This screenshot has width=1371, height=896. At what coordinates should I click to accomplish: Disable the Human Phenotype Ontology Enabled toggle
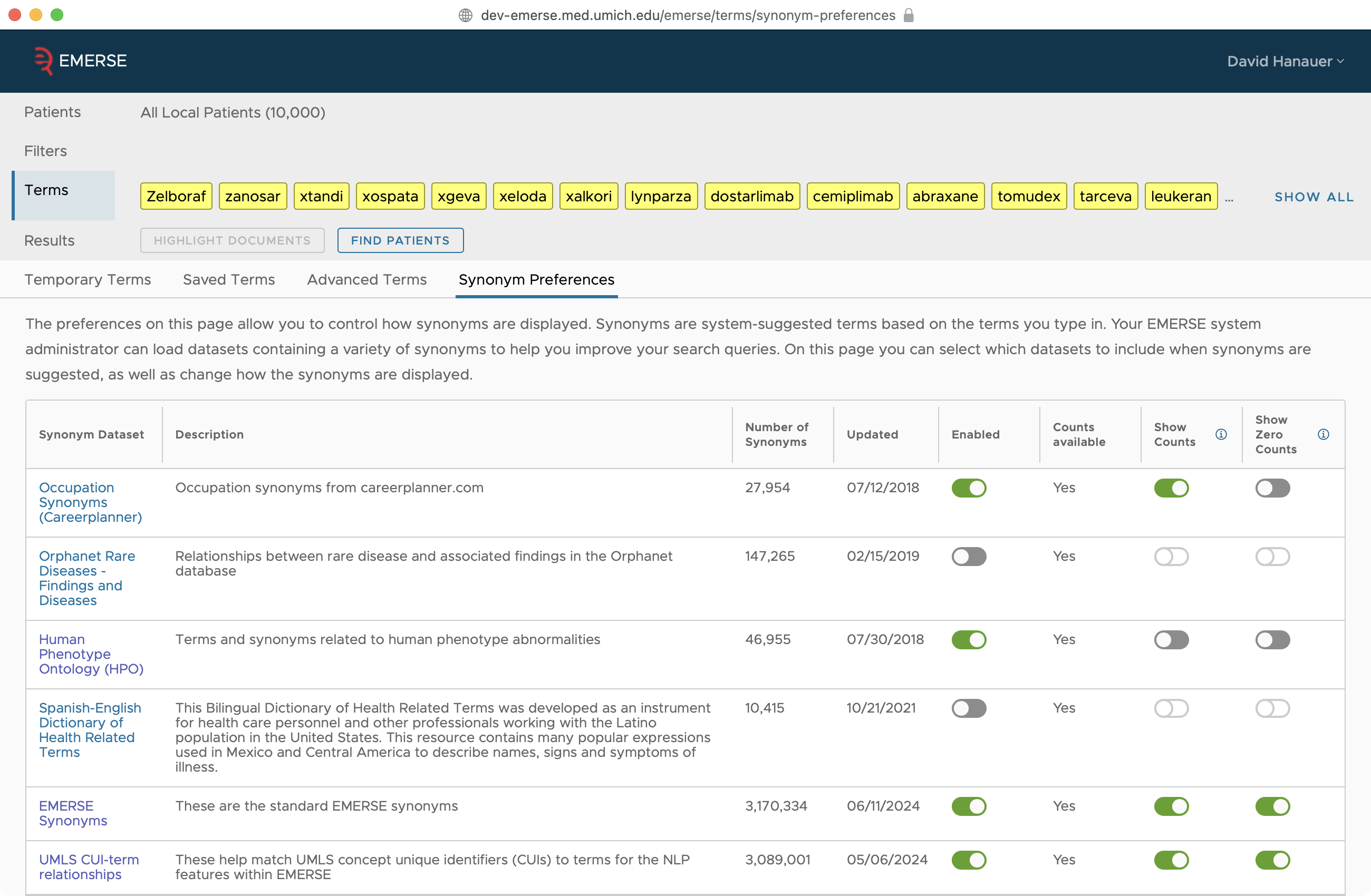click(x=968, y=640)
